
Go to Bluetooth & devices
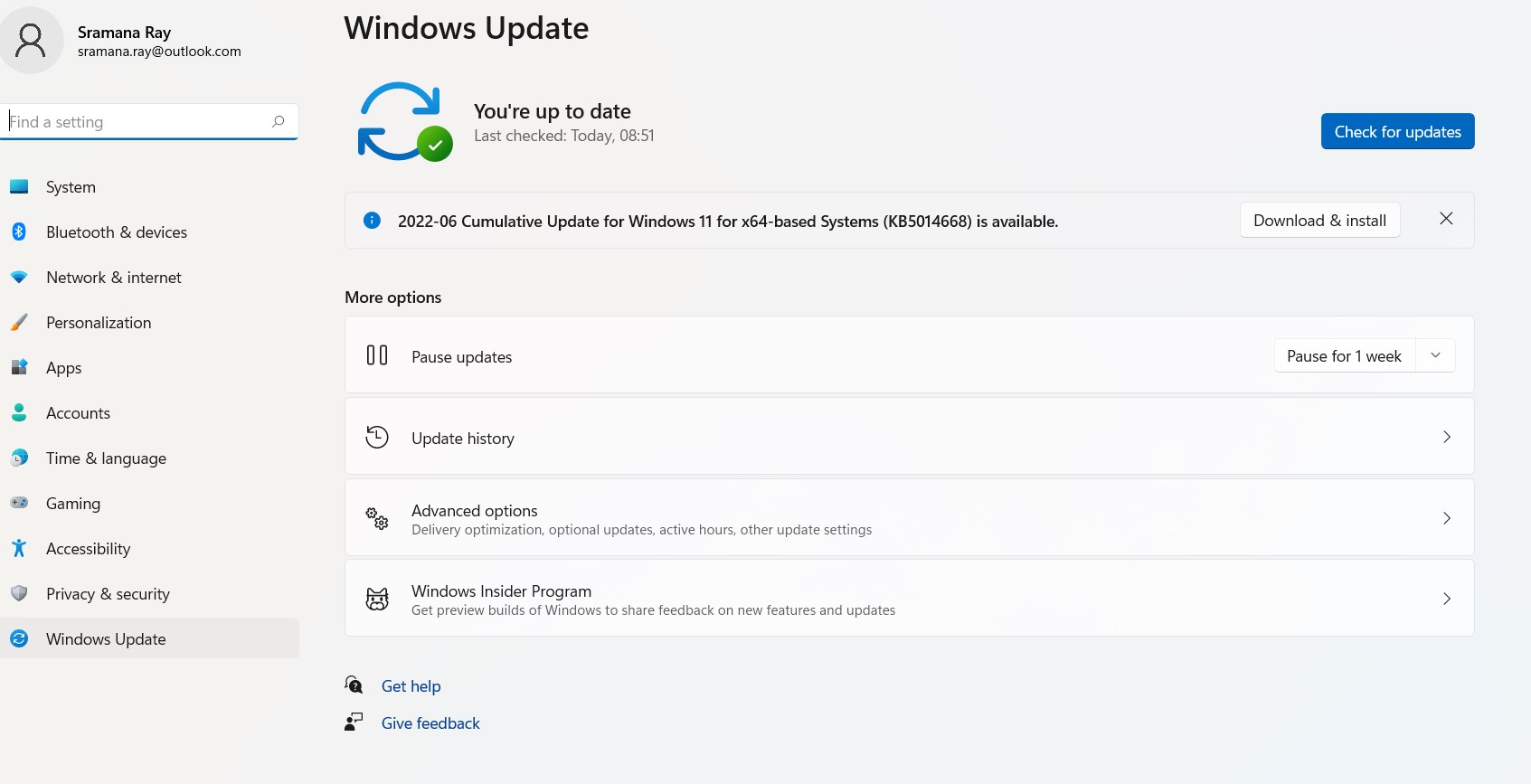[149, 232]
